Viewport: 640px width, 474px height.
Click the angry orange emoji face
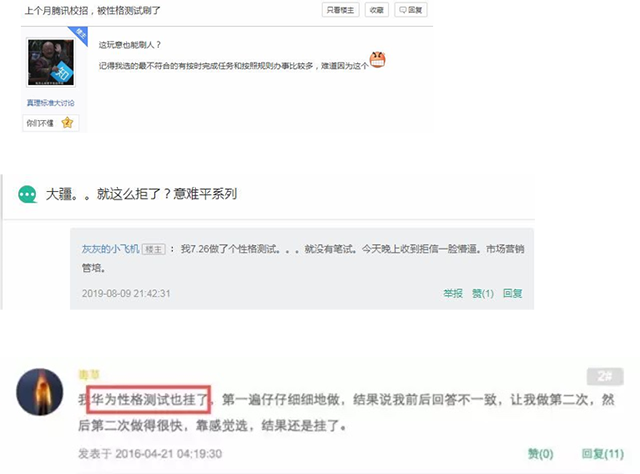click(378, 60)
